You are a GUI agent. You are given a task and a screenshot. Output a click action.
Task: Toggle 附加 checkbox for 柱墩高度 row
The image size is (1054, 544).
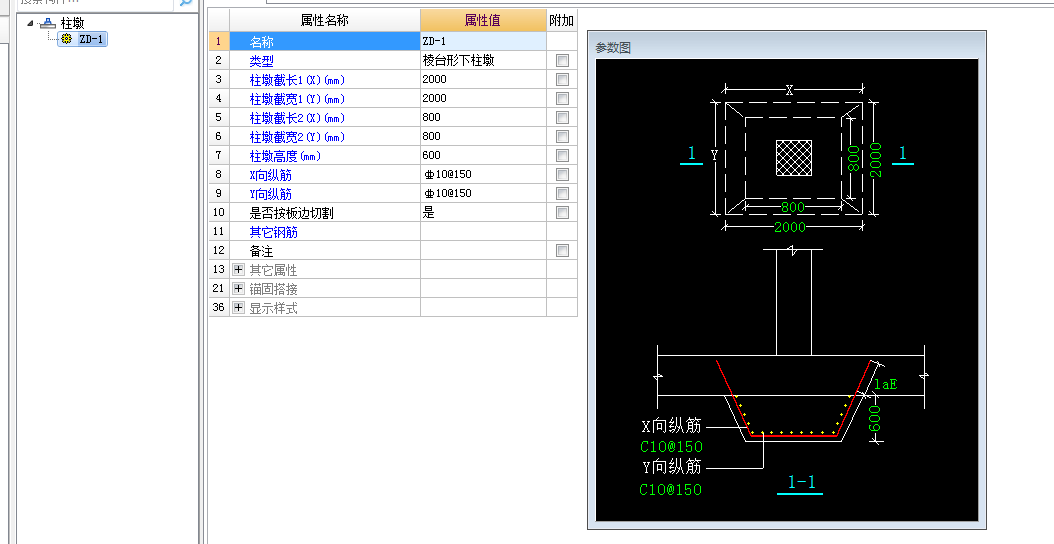[x=562, y=155]
